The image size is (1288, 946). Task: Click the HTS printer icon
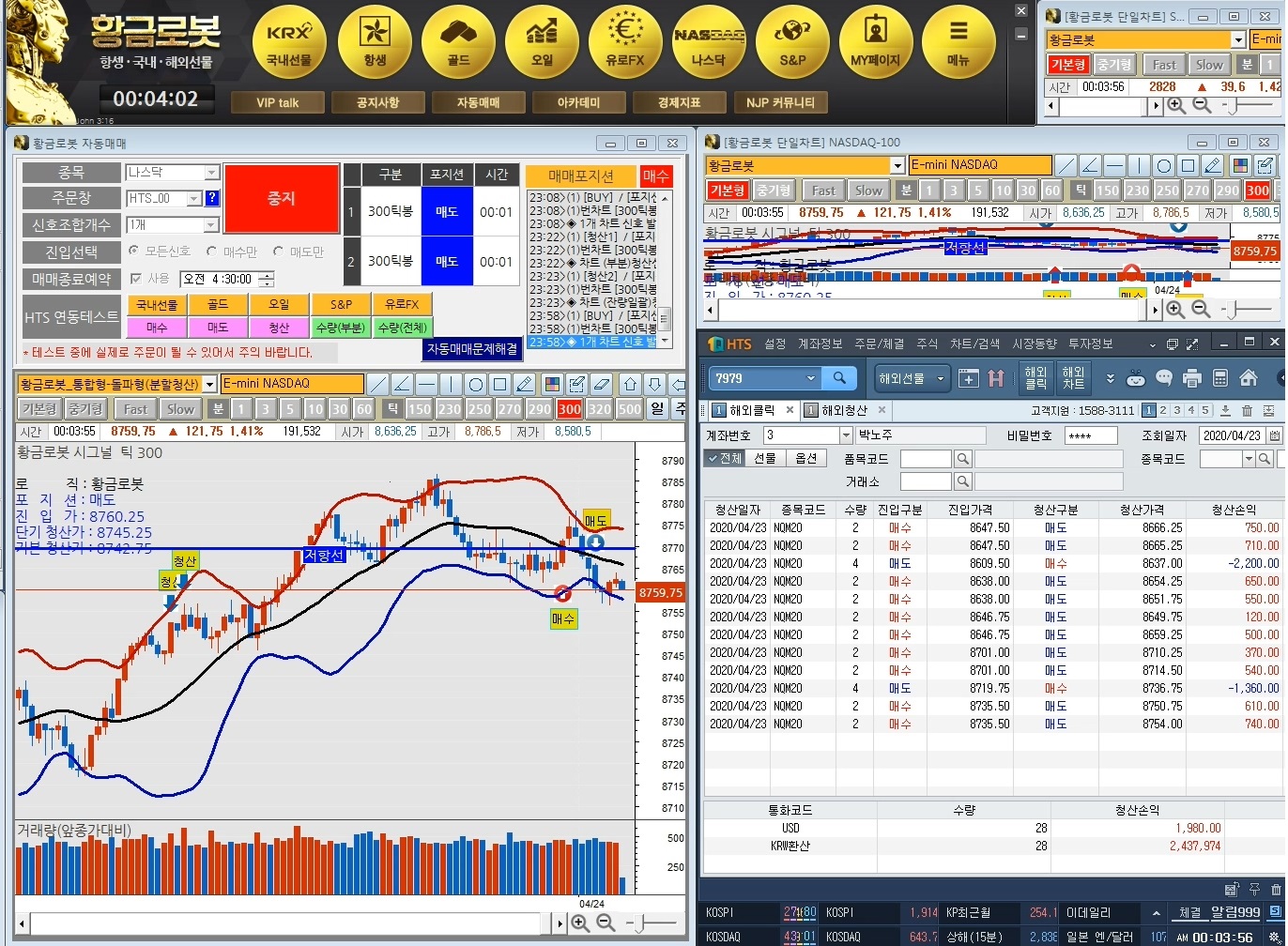[1192, 378]
